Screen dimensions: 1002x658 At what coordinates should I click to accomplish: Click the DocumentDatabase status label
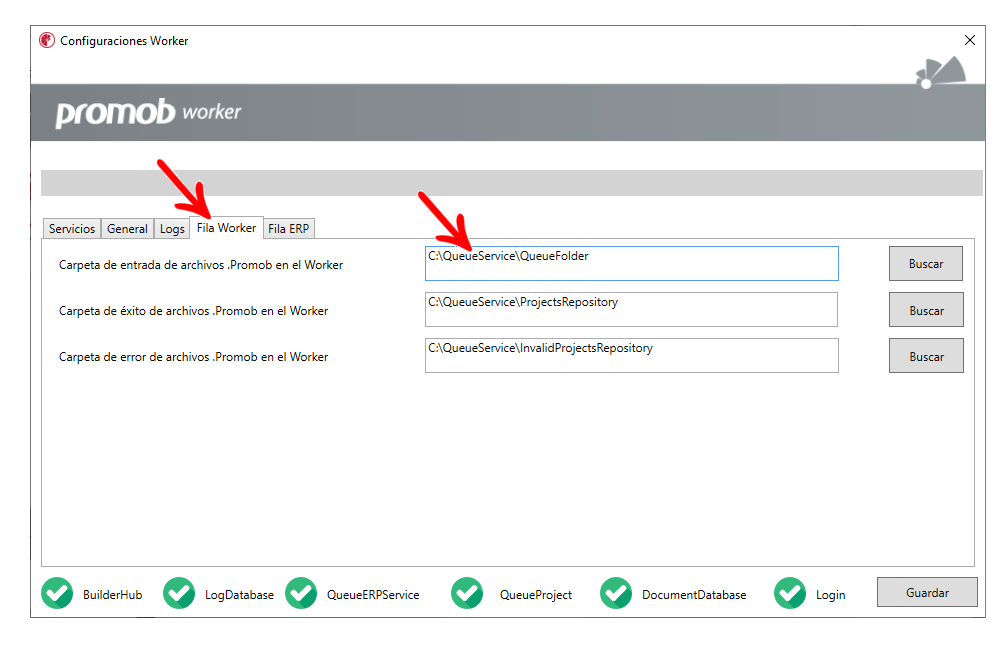tap(694, 595)
